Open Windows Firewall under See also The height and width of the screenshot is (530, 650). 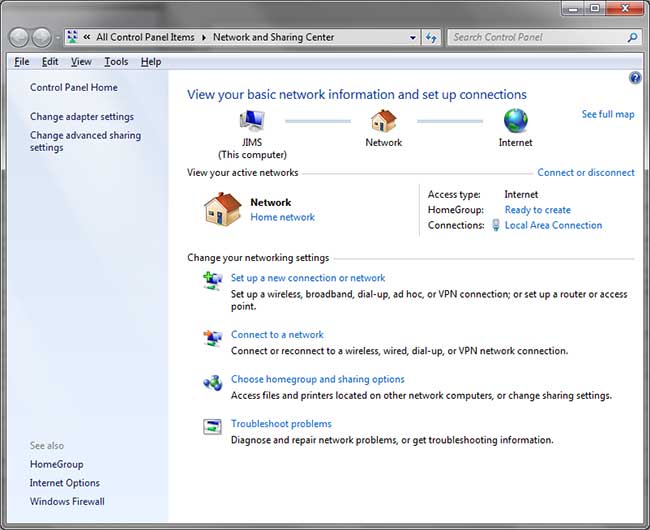pos(67,501)
